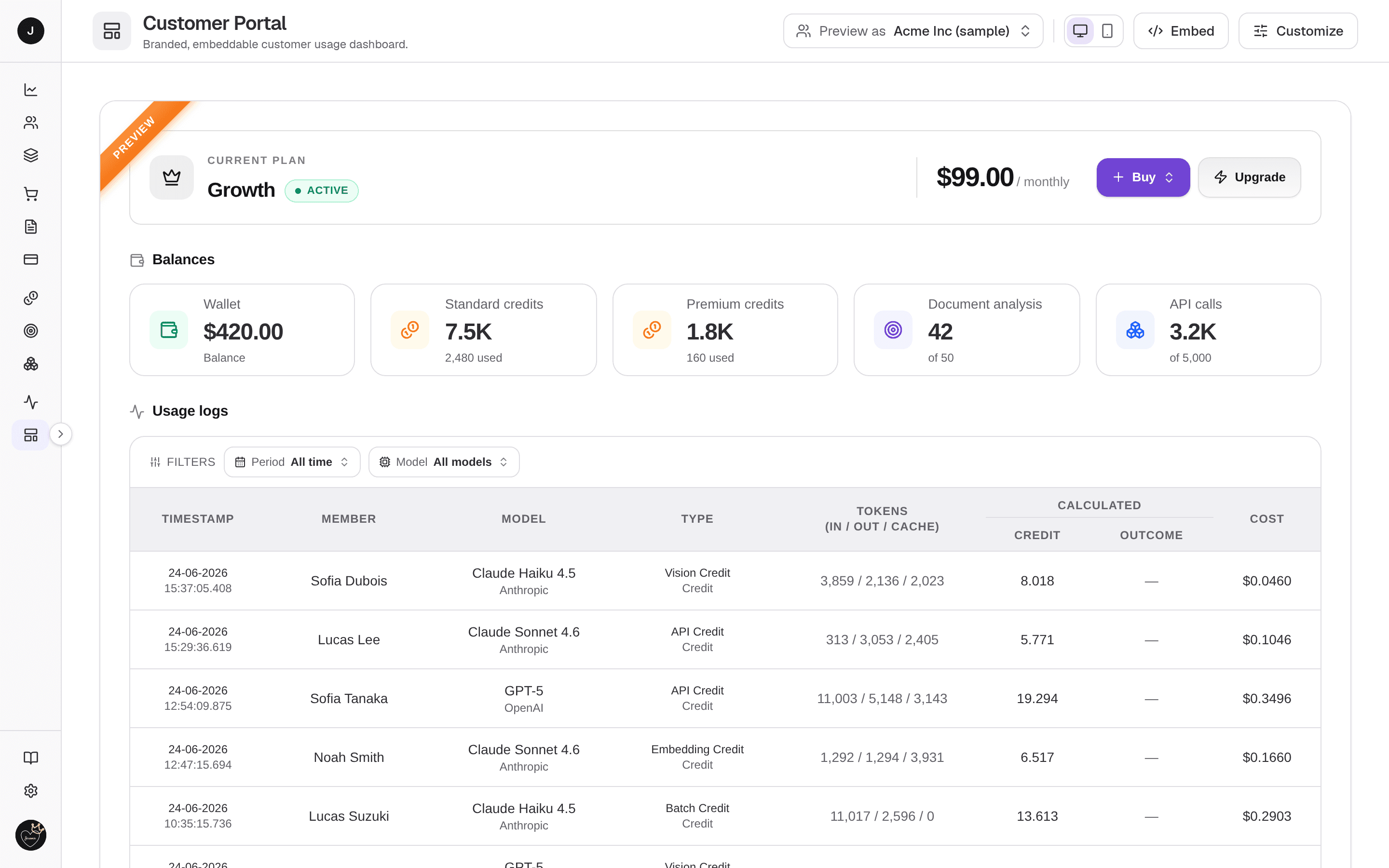The image size is (1389, 868).
Task: Click the Standard credits card icon
Action: [410, 330]
